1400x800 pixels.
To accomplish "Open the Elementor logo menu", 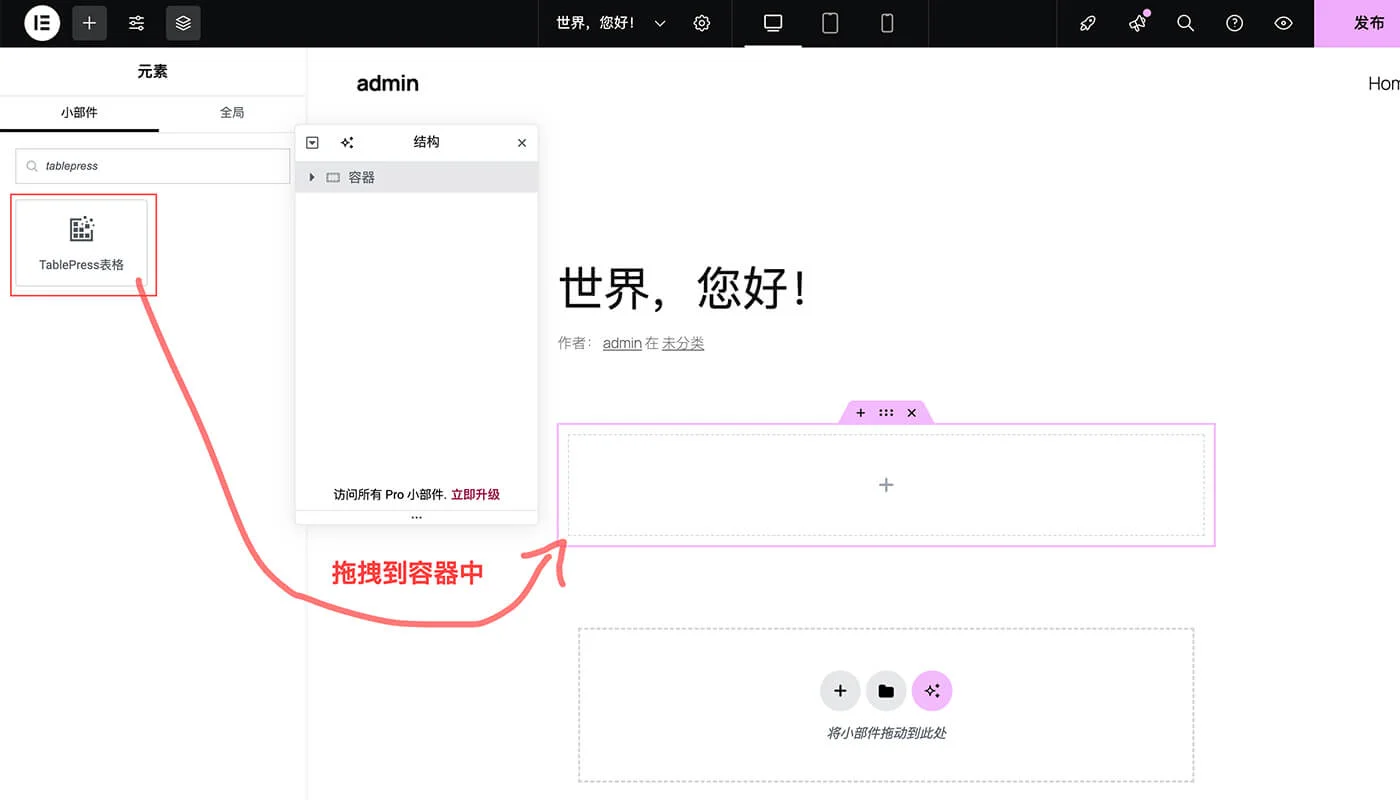I will [40, 22].
